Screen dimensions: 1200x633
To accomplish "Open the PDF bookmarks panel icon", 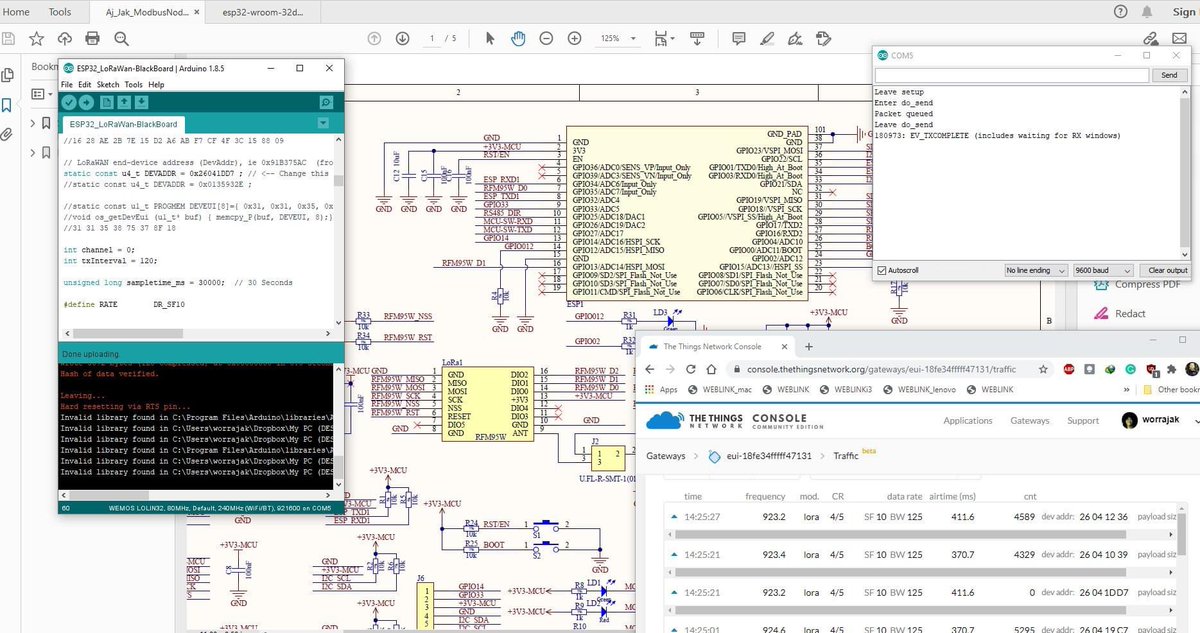I will pos(8,105).
